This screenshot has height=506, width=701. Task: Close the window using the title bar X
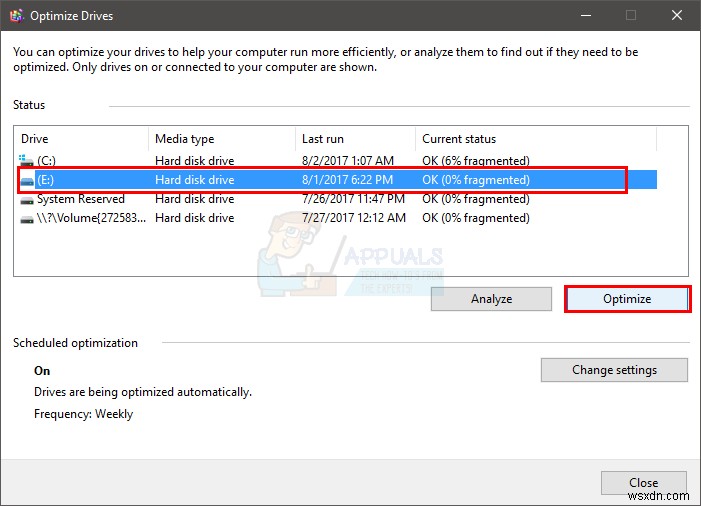pyautogui.click(x=676, y=16)
